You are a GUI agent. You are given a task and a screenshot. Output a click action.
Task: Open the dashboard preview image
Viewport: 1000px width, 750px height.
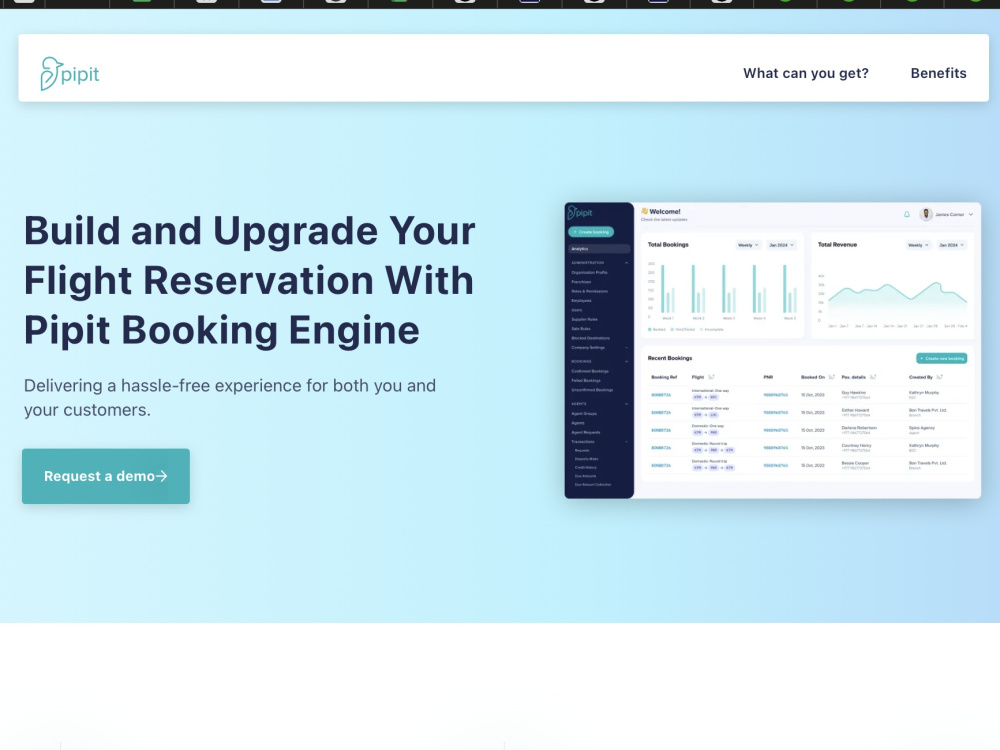click(772, 350)
